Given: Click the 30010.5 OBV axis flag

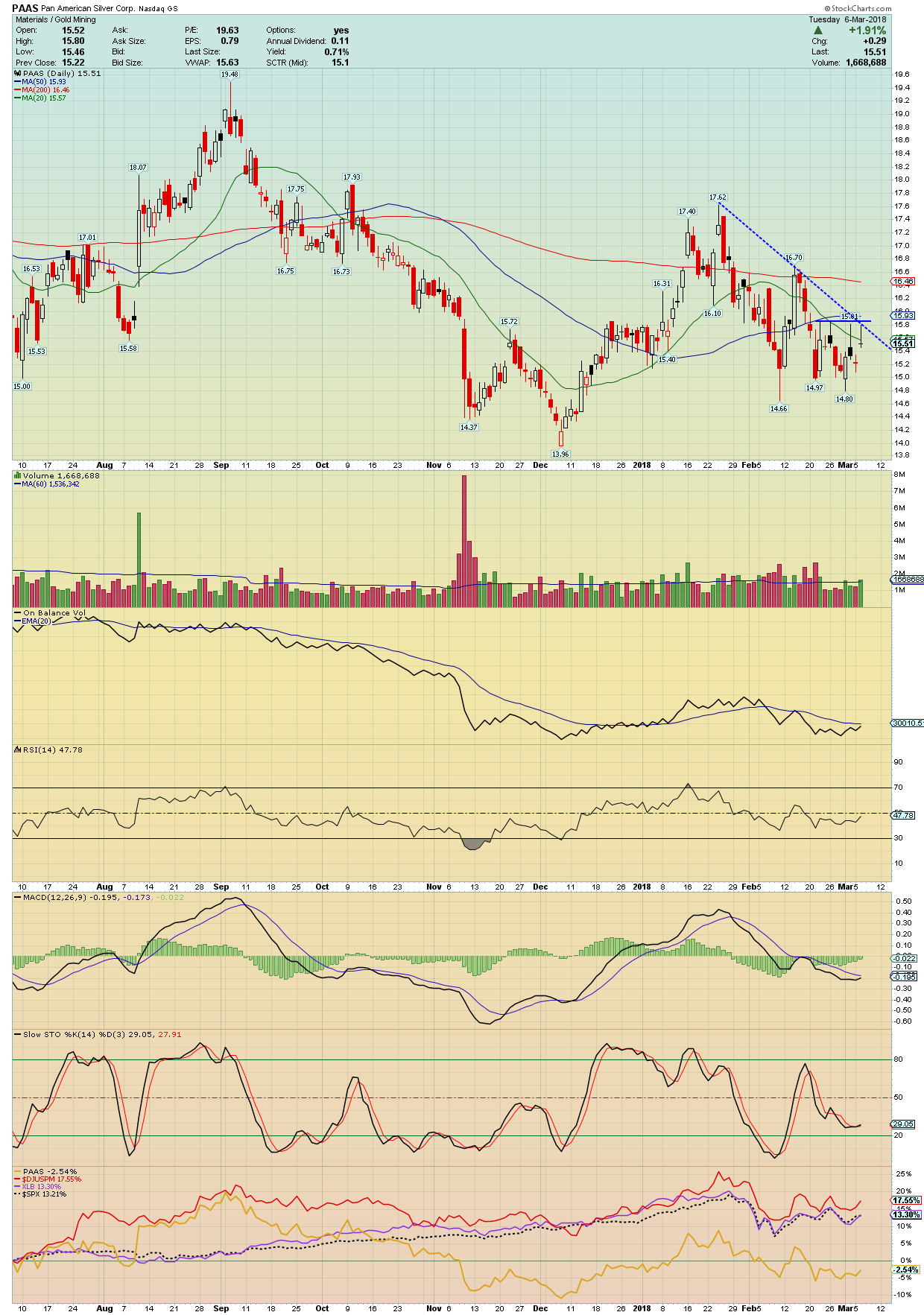Looking at the screenshot, I should click(x=907, y=723).
